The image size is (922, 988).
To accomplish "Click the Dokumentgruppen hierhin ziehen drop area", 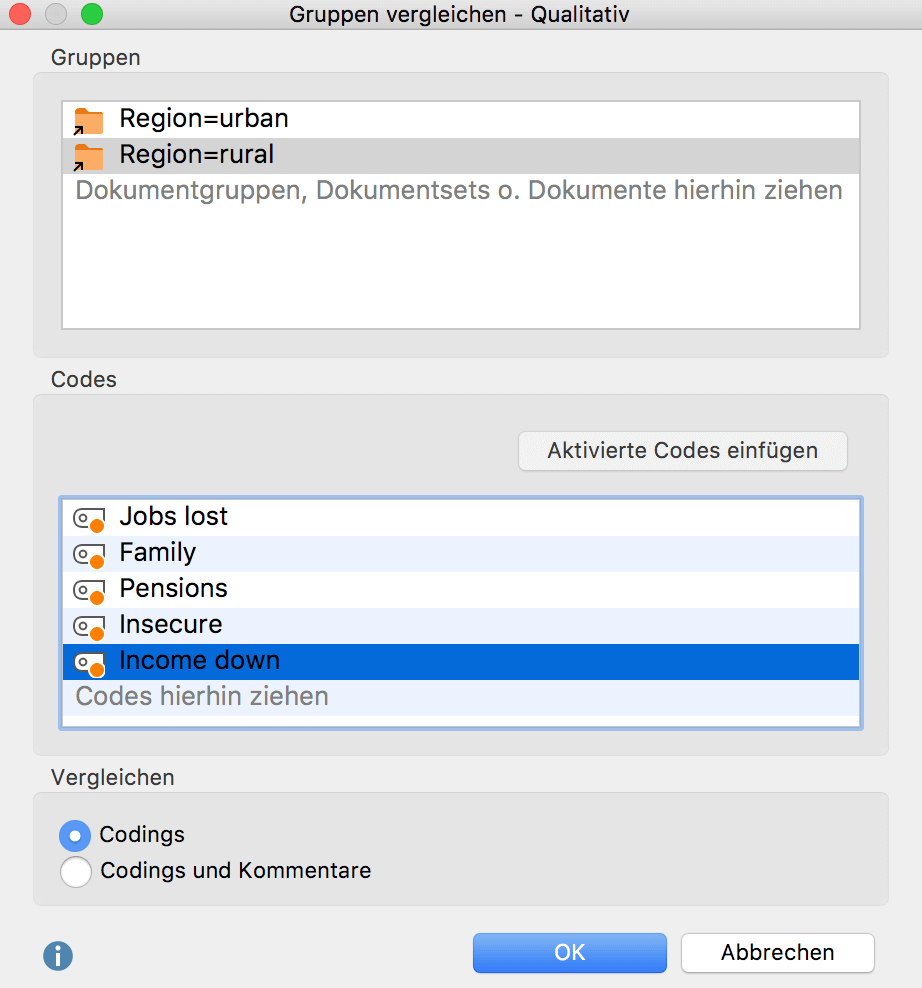I will (459, 190).
